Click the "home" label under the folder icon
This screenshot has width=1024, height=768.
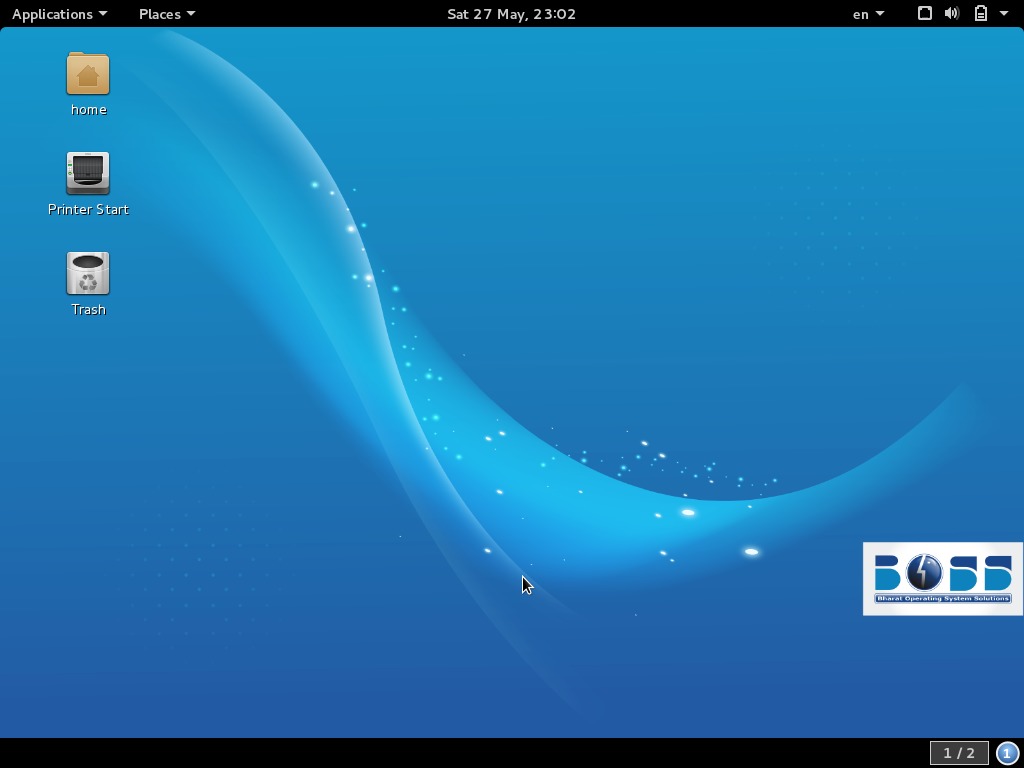point(88,109)
